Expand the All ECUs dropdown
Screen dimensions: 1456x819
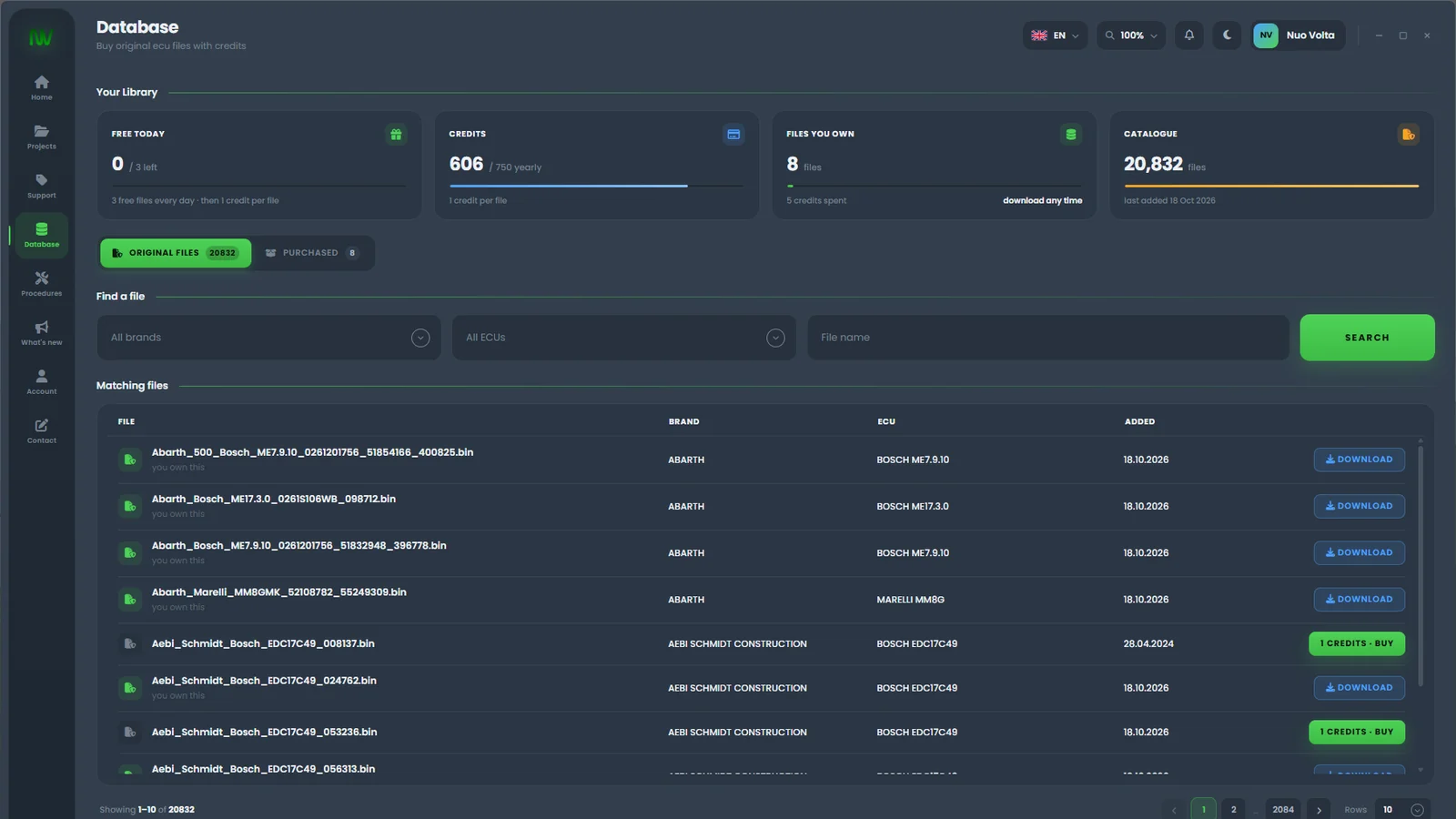point(624,338)
